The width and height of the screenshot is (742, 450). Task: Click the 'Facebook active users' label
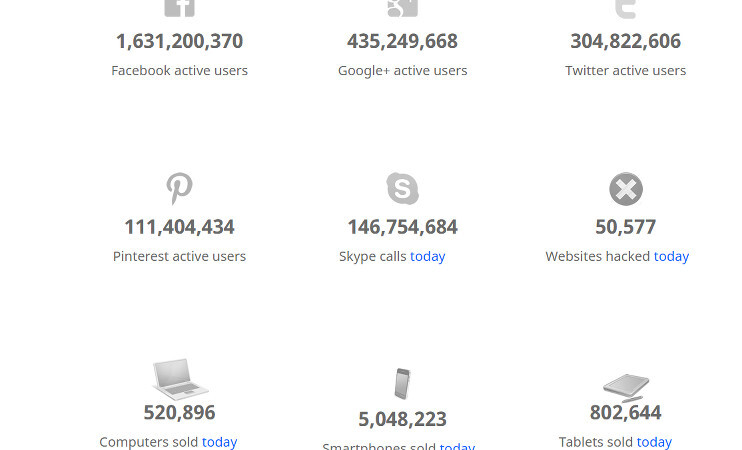(179, 71)
